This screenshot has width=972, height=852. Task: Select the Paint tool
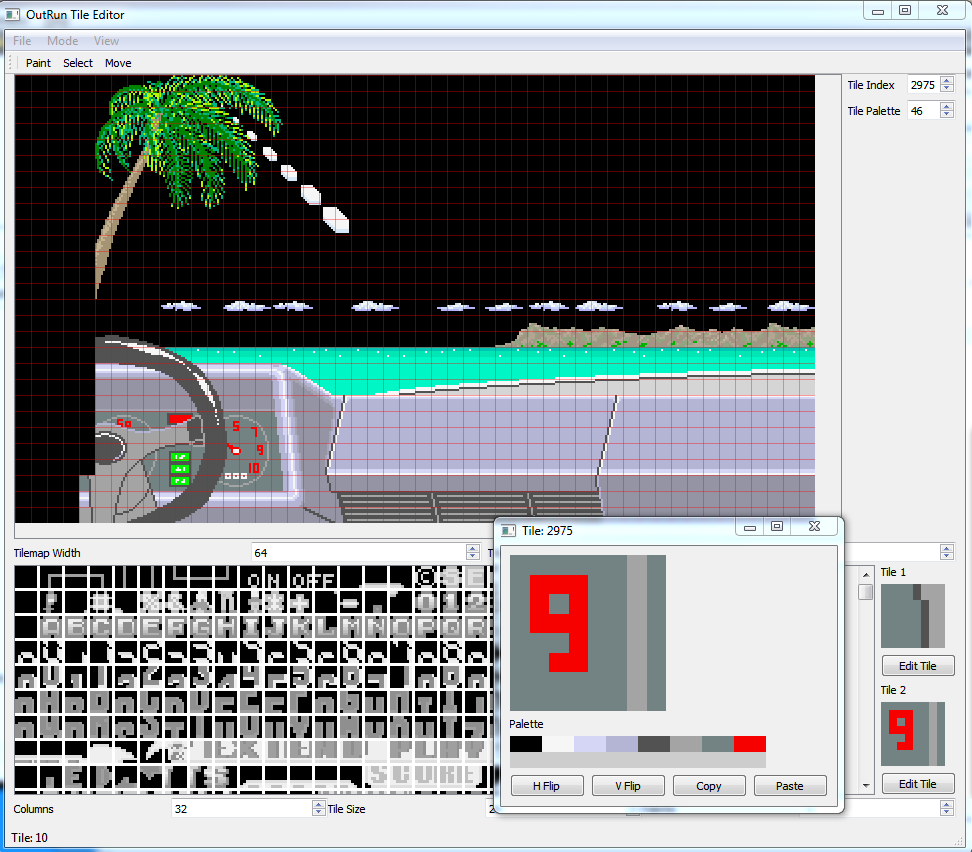tap(38, 63)
